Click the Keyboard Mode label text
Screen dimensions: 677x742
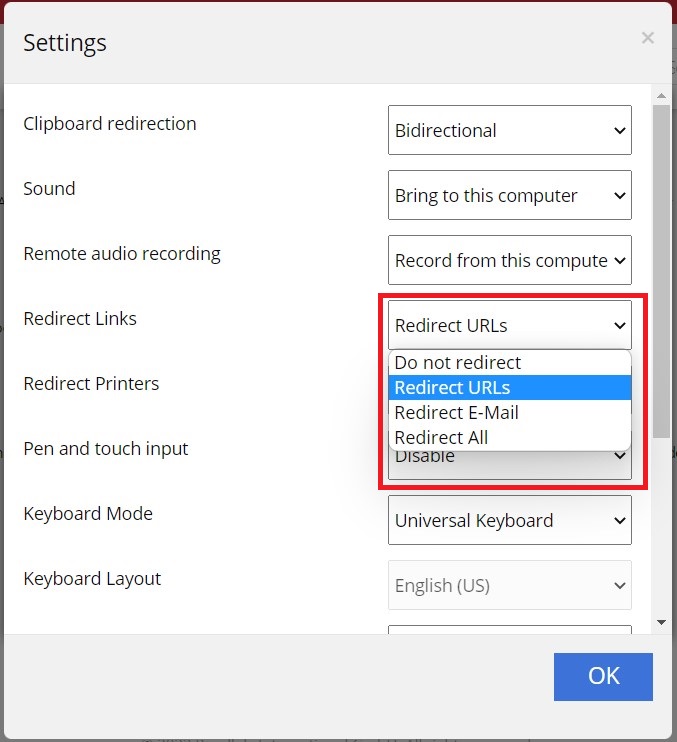coord(88,514)
